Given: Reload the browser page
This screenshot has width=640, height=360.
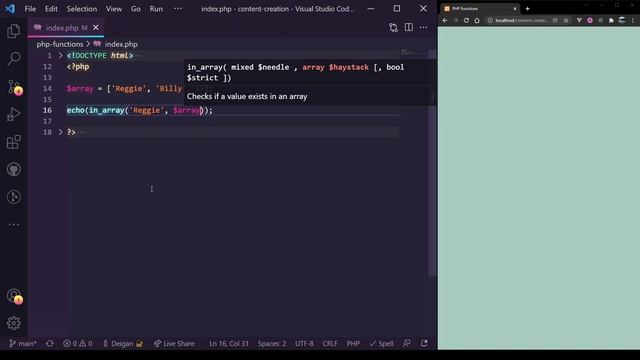Looking at the screenshot, I should [x=466, y=20].
